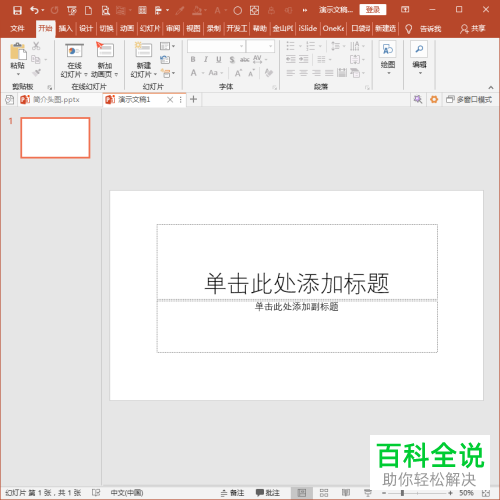Toggle Bold formatting

pos(193,60)
